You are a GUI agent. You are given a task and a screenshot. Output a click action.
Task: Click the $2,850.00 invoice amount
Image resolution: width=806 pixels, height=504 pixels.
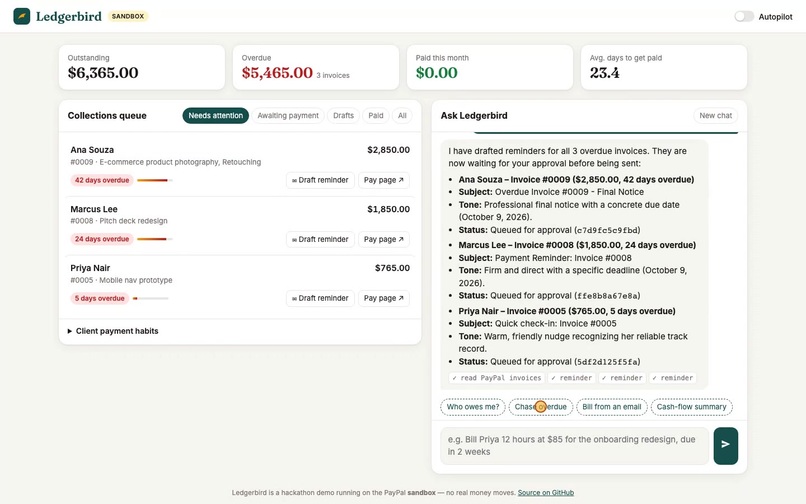pos(389,150)
